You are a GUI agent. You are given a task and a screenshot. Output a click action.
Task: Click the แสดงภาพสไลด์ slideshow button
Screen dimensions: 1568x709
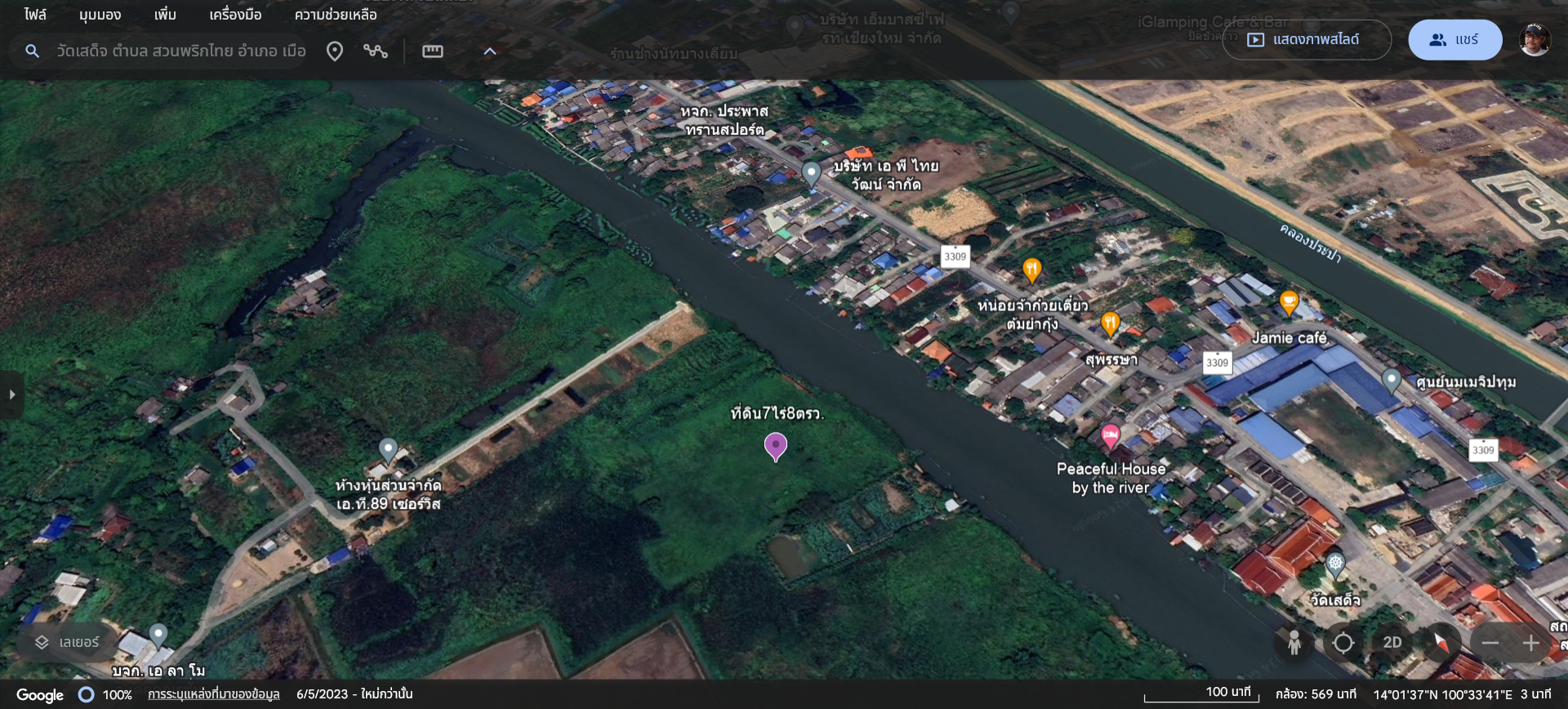pos(1306,40)
